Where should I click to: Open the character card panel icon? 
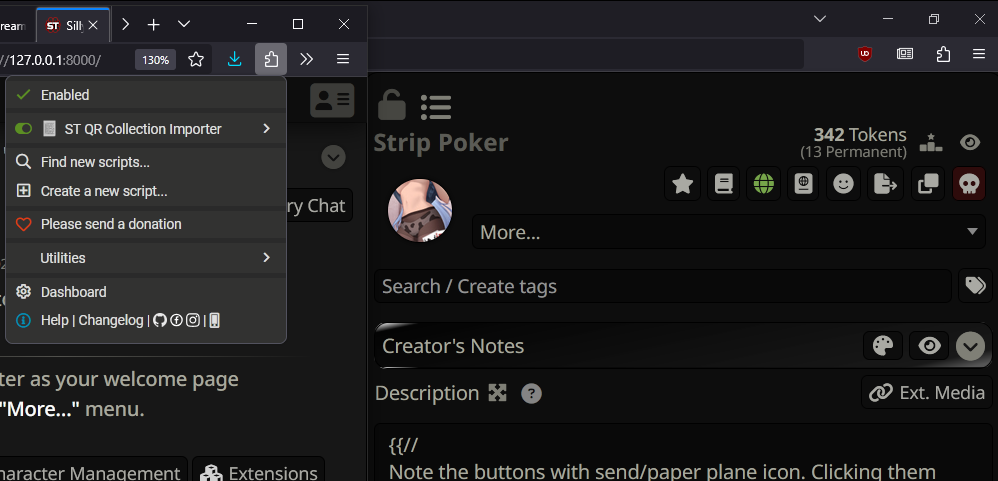332,100
